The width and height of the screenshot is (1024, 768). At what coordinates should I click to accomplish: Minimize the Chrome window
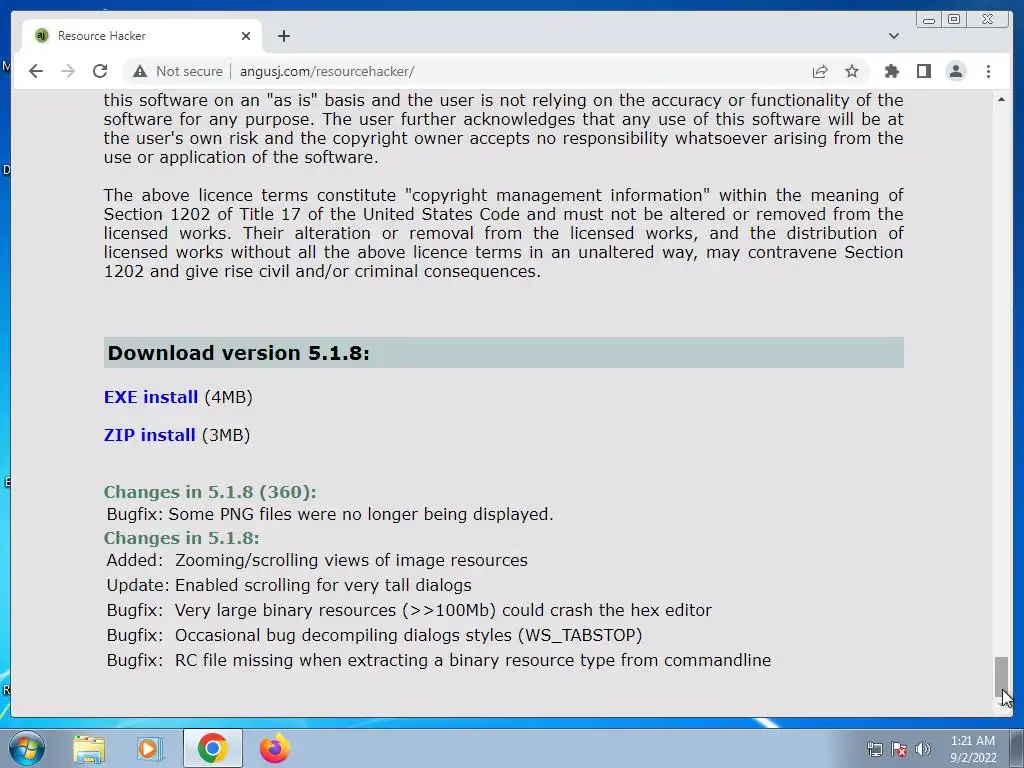[x=929, y=20]
